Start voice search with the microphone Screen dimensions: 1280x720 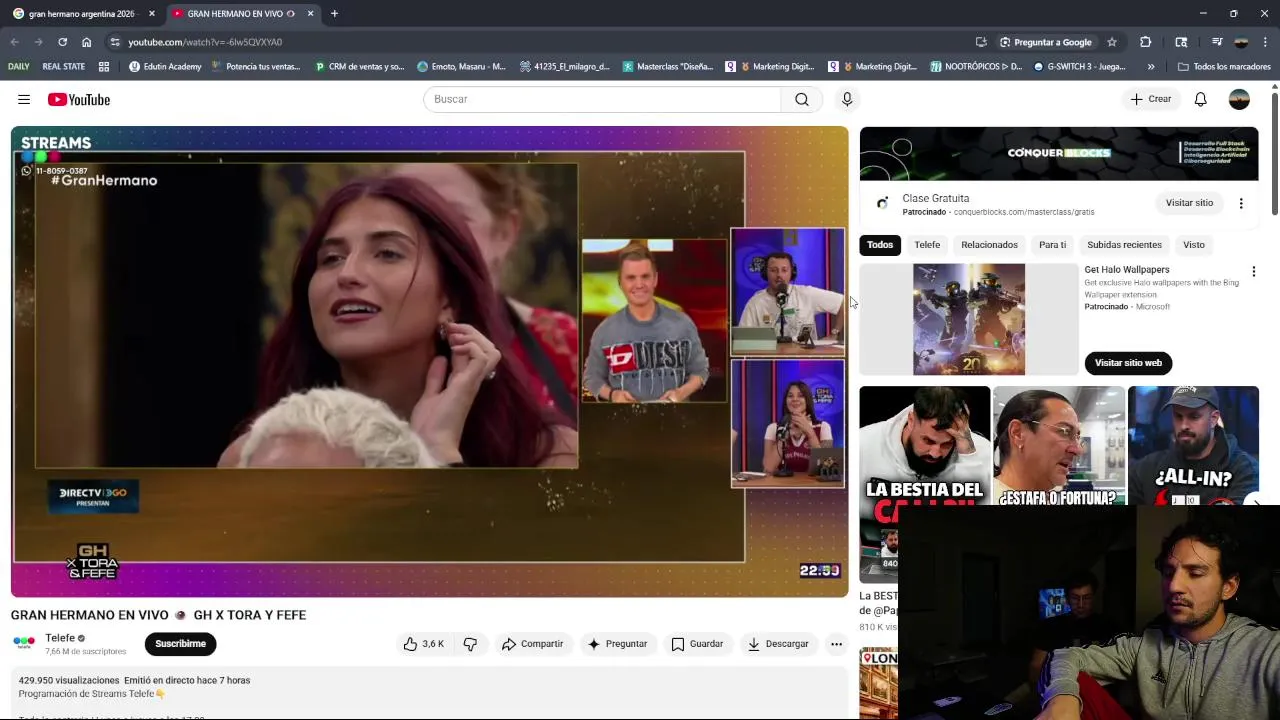point(847,99)
